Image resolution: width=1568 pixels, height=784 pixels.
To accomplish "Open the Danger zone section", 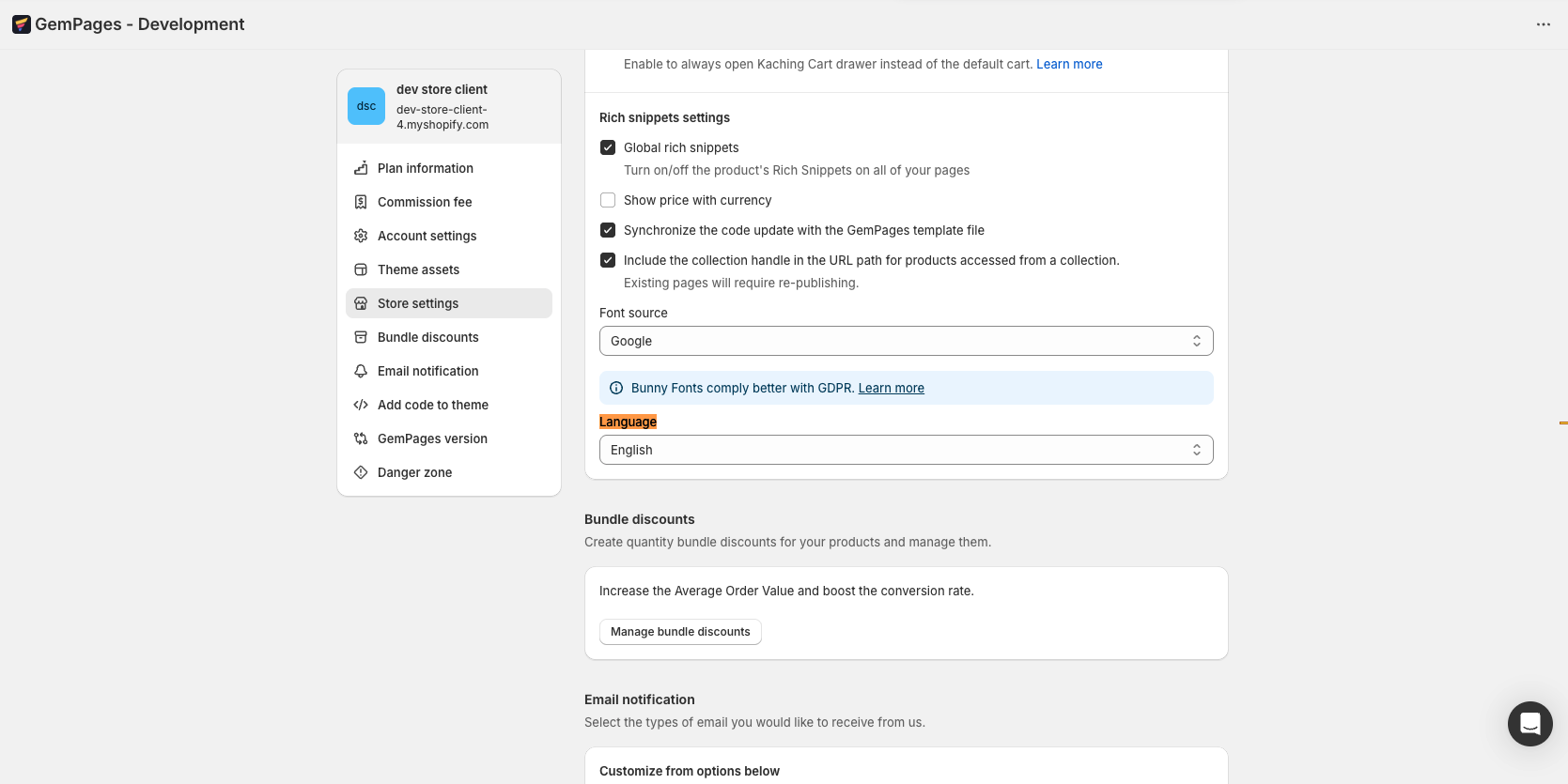I will pos(414,472).
